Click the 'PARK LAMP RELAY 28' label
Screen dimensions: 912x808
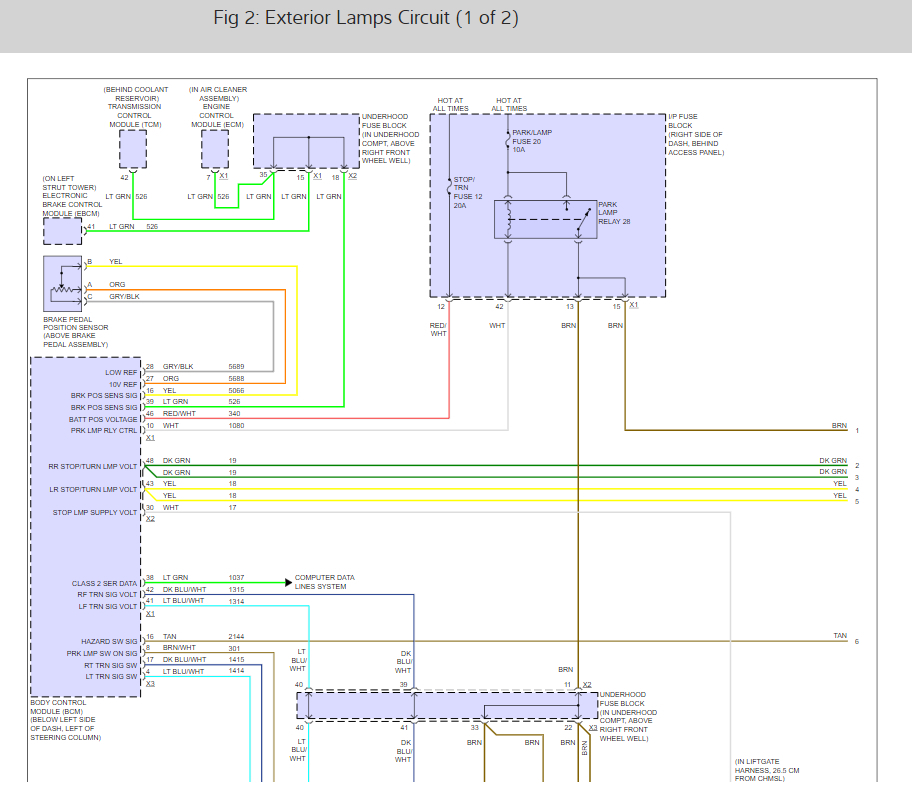pos(614,213)
